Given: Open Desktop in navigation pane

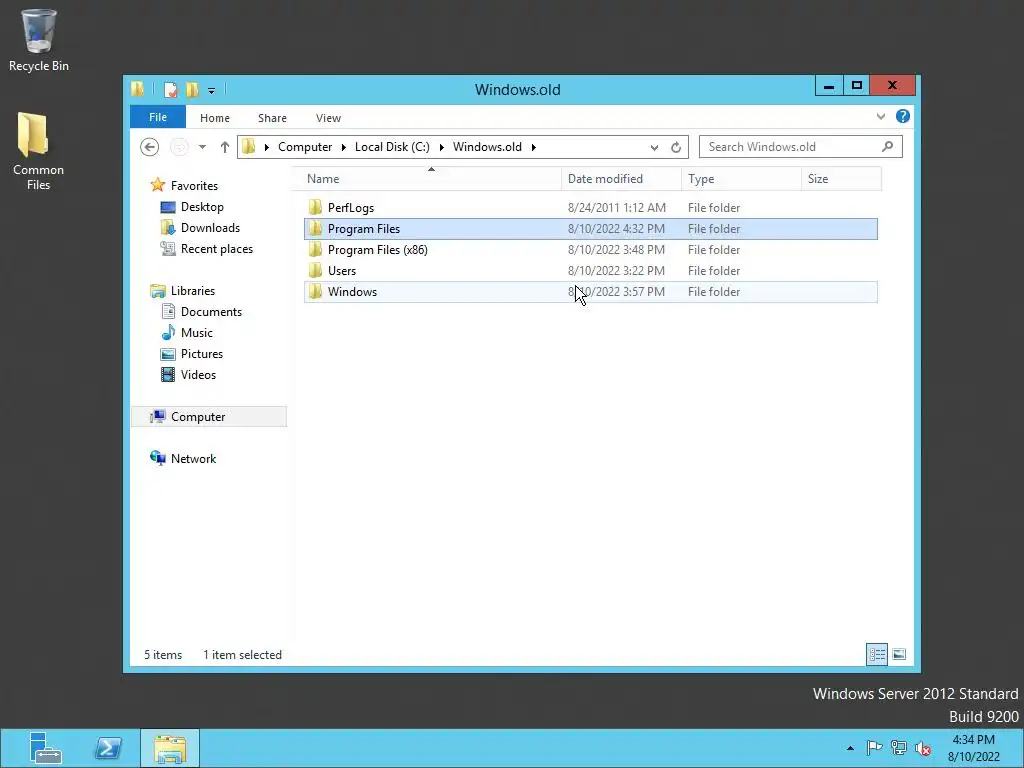Looking at the screenshot, I should tap(202, 206).
